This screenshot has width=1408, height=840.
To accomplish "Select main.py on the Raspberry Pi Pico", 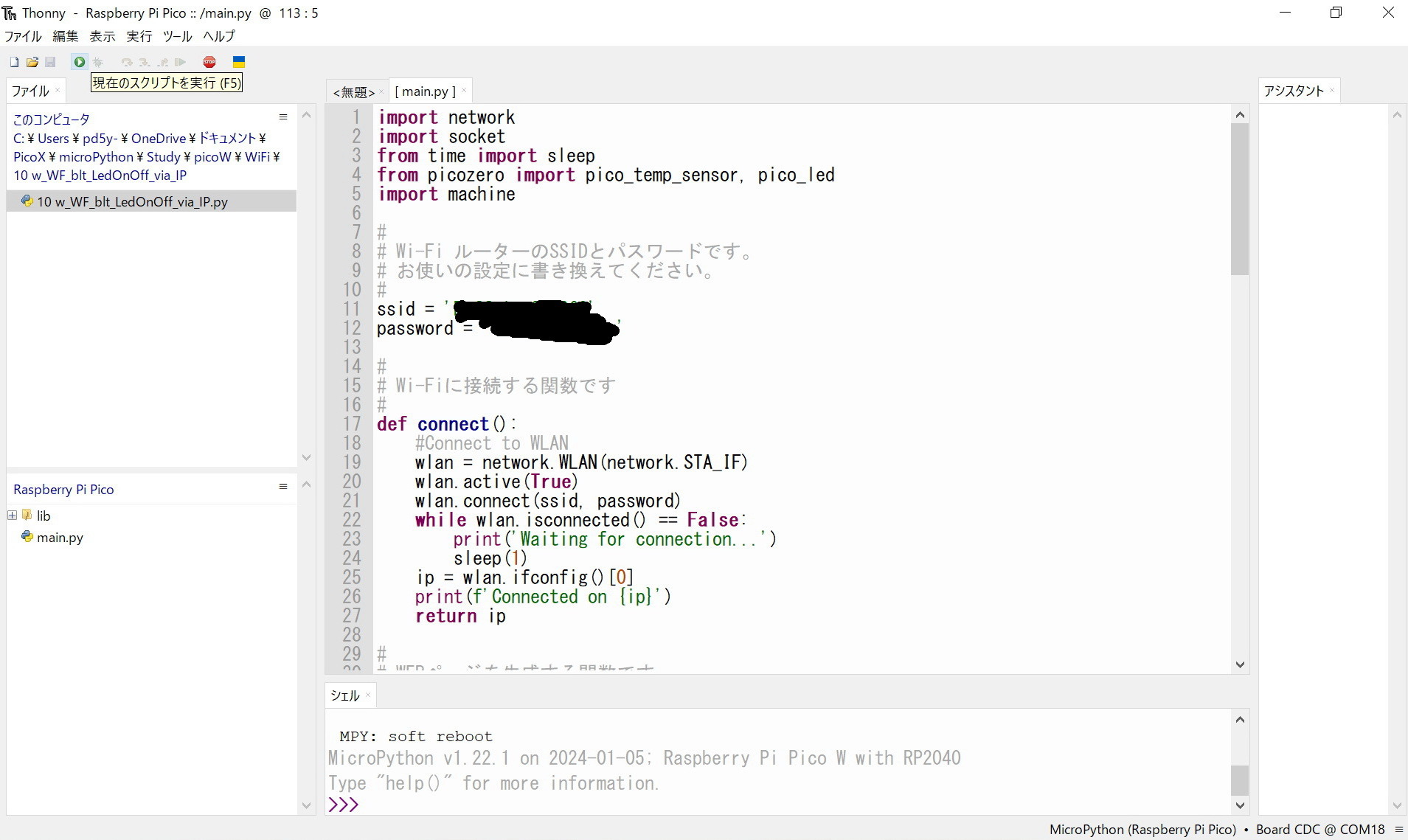I will (60, 537).
